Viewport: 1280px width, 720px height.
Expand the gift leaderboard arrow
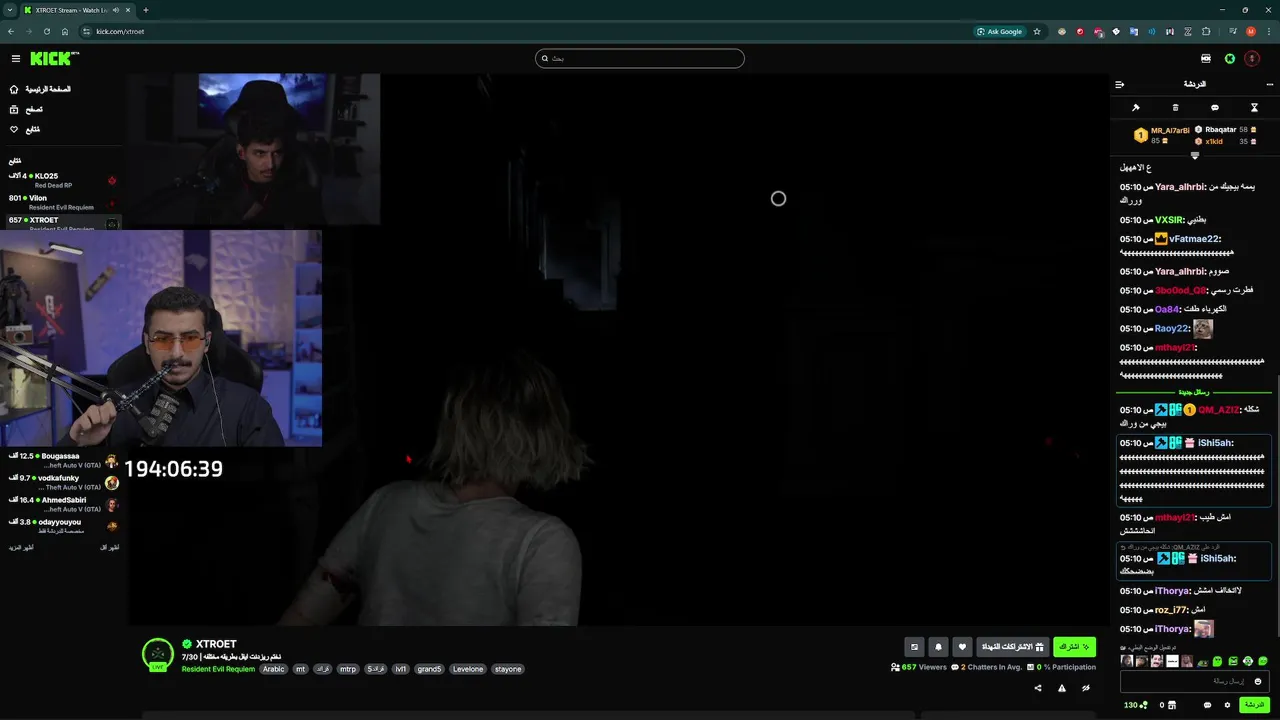[x=1195, y=156]
